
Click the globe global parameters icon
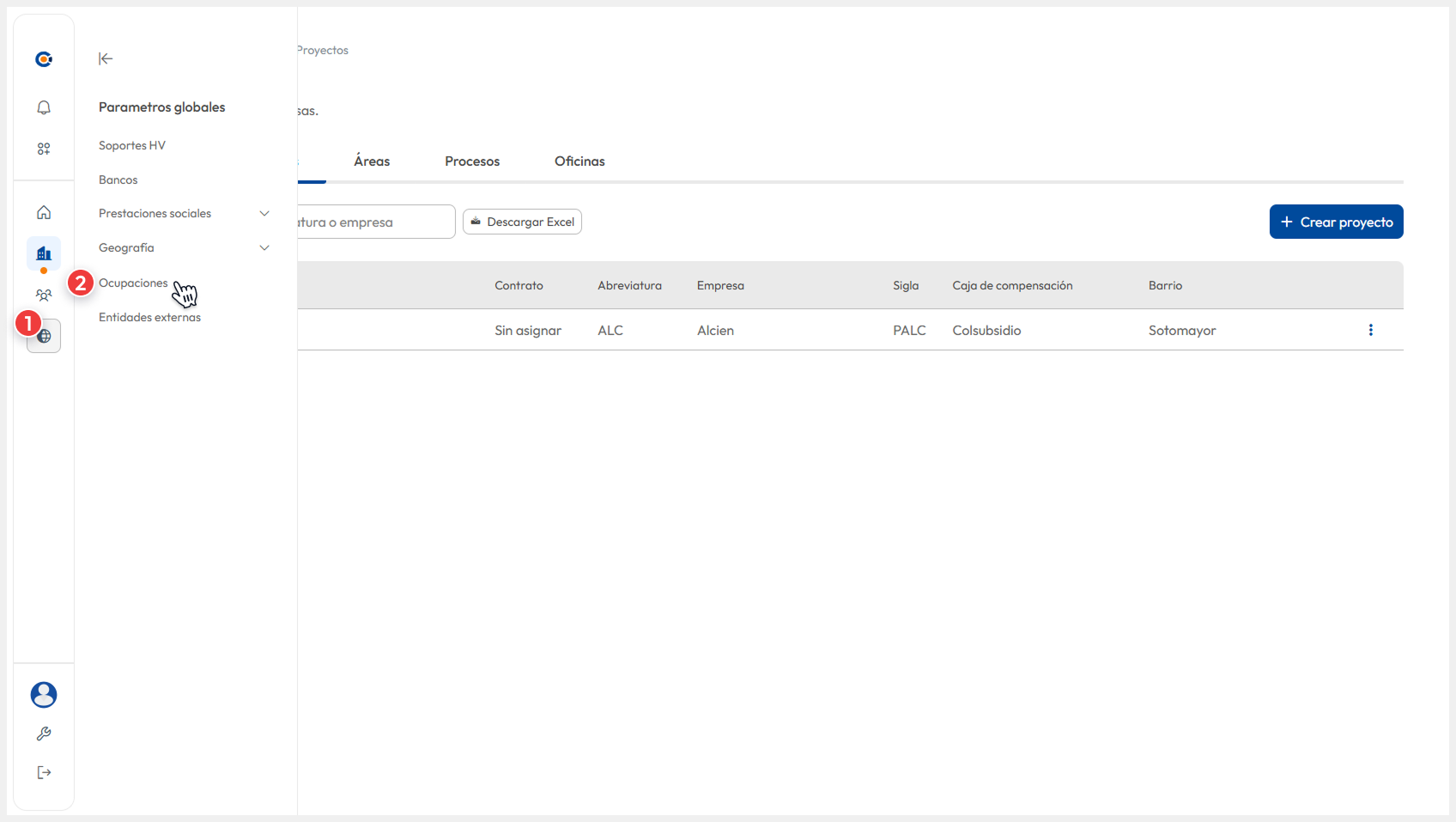[x=45, y=336]
